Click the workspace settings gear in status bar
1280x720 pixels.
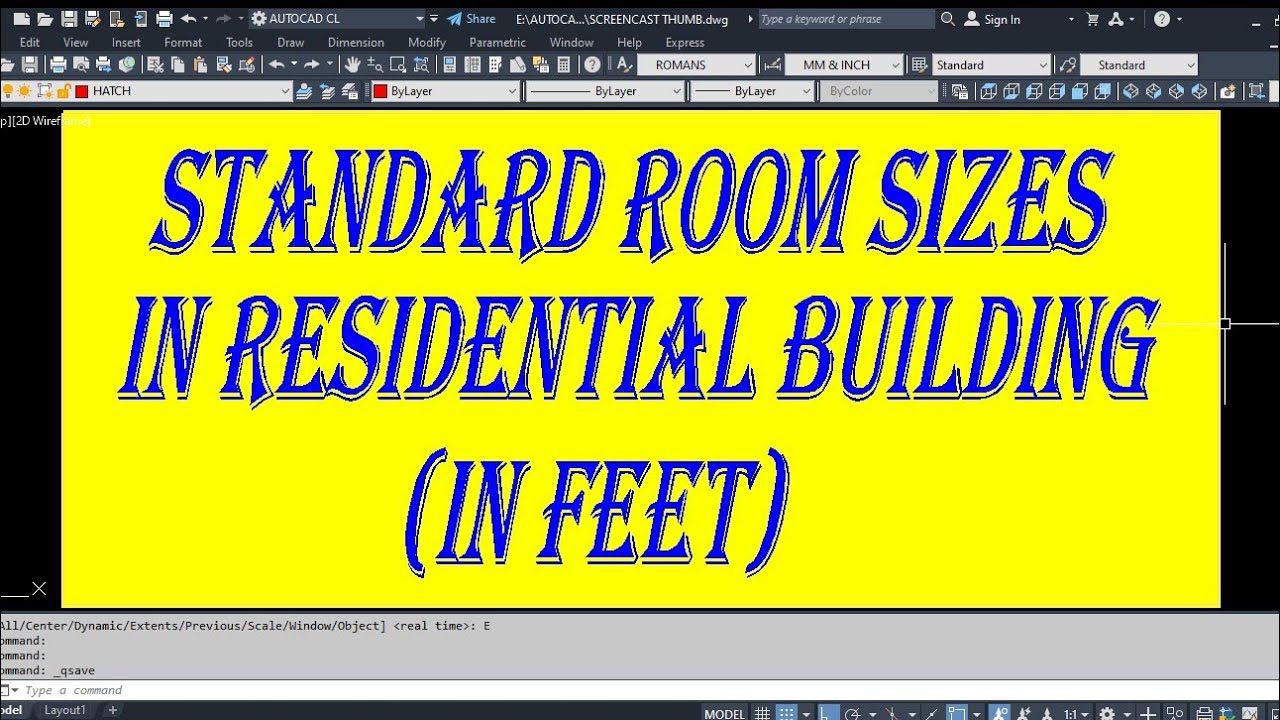1108,713
